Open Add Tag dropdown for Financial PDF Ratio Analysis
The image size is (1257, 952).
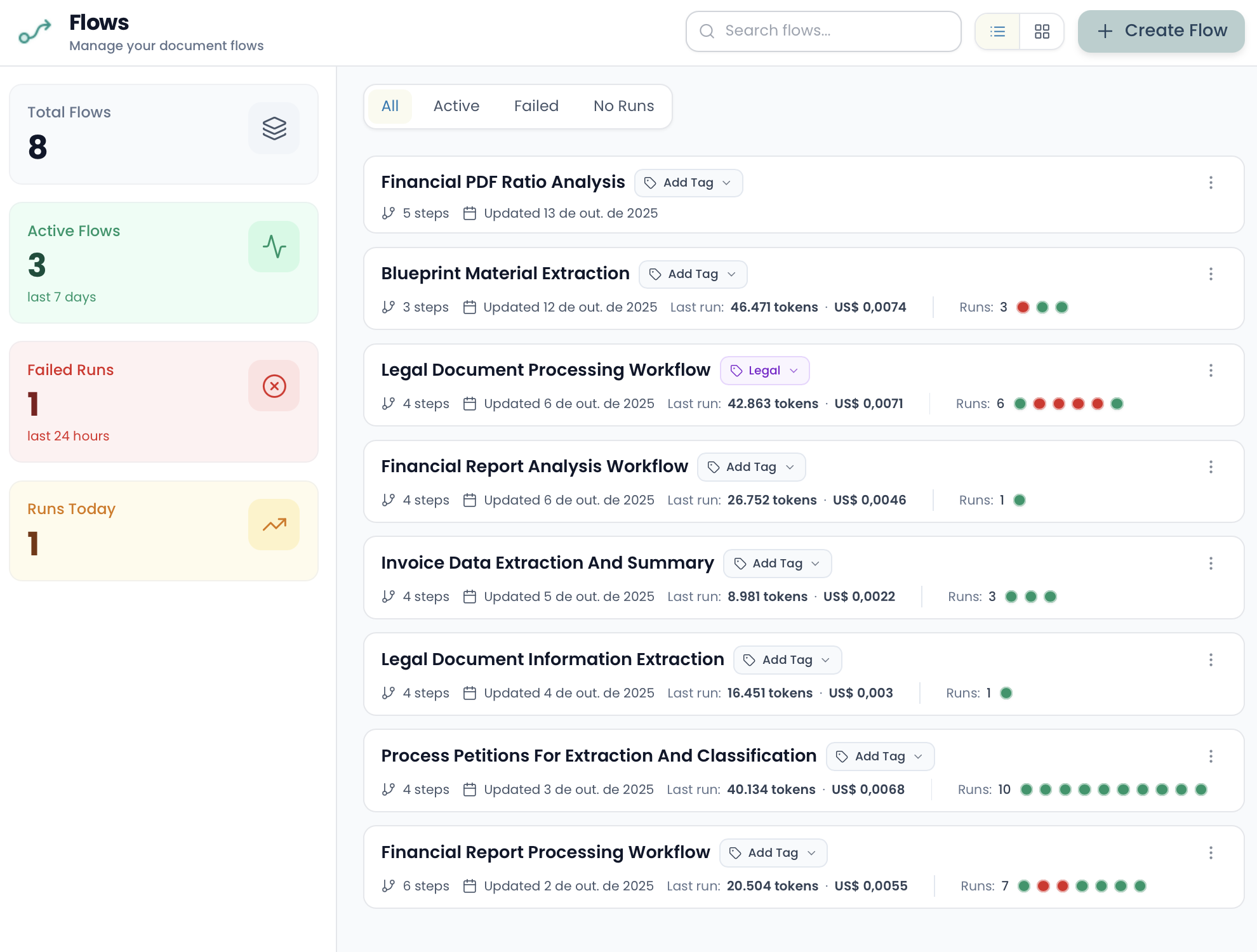click(x=688, y=183)
